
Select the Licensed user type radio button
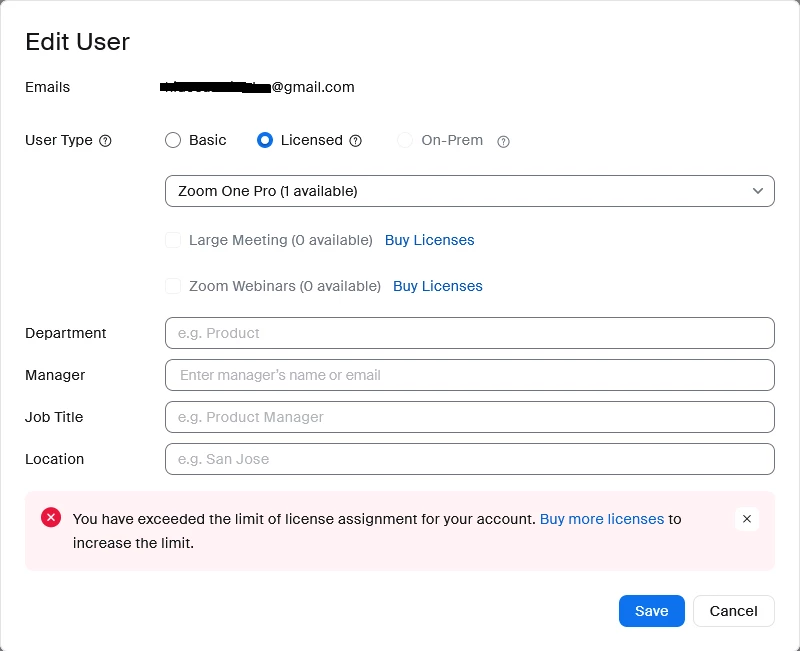tap(265, 140)
